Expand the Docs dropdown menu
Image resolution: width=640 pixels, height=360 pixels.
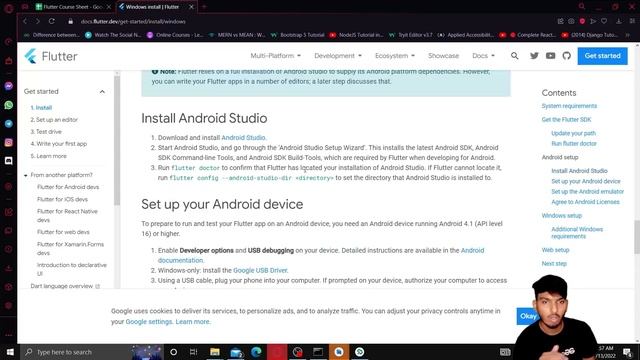pos(483,56)
